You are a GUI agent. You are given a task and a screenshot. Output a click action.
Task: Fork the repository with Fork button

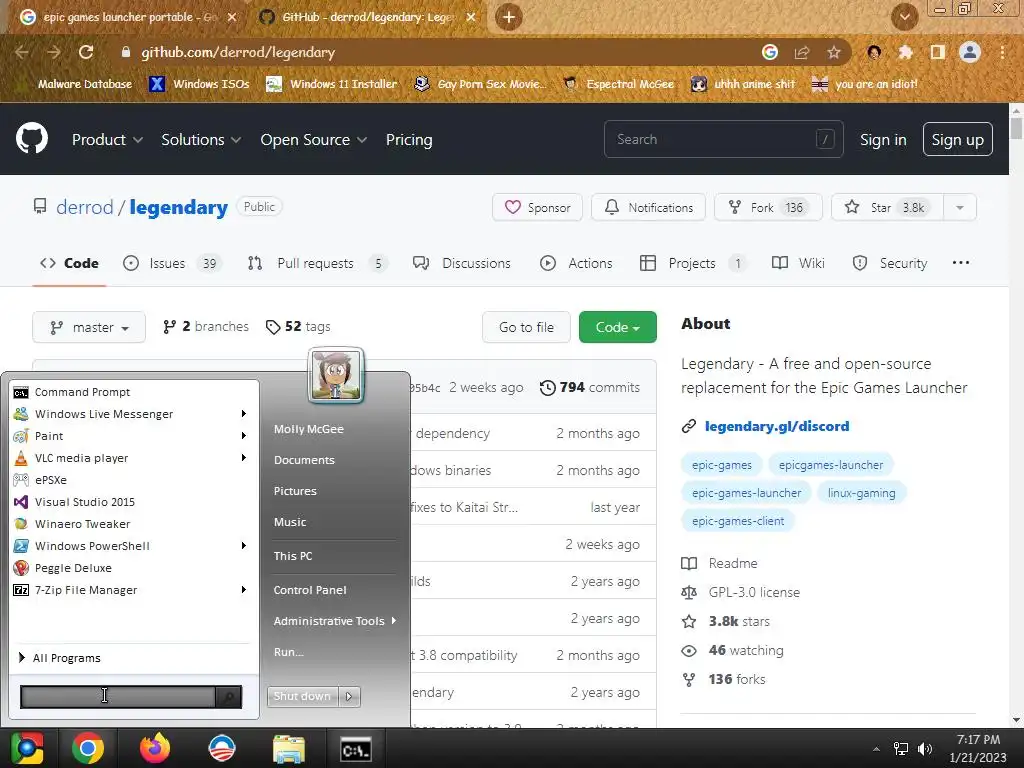[x=768, y=208]
